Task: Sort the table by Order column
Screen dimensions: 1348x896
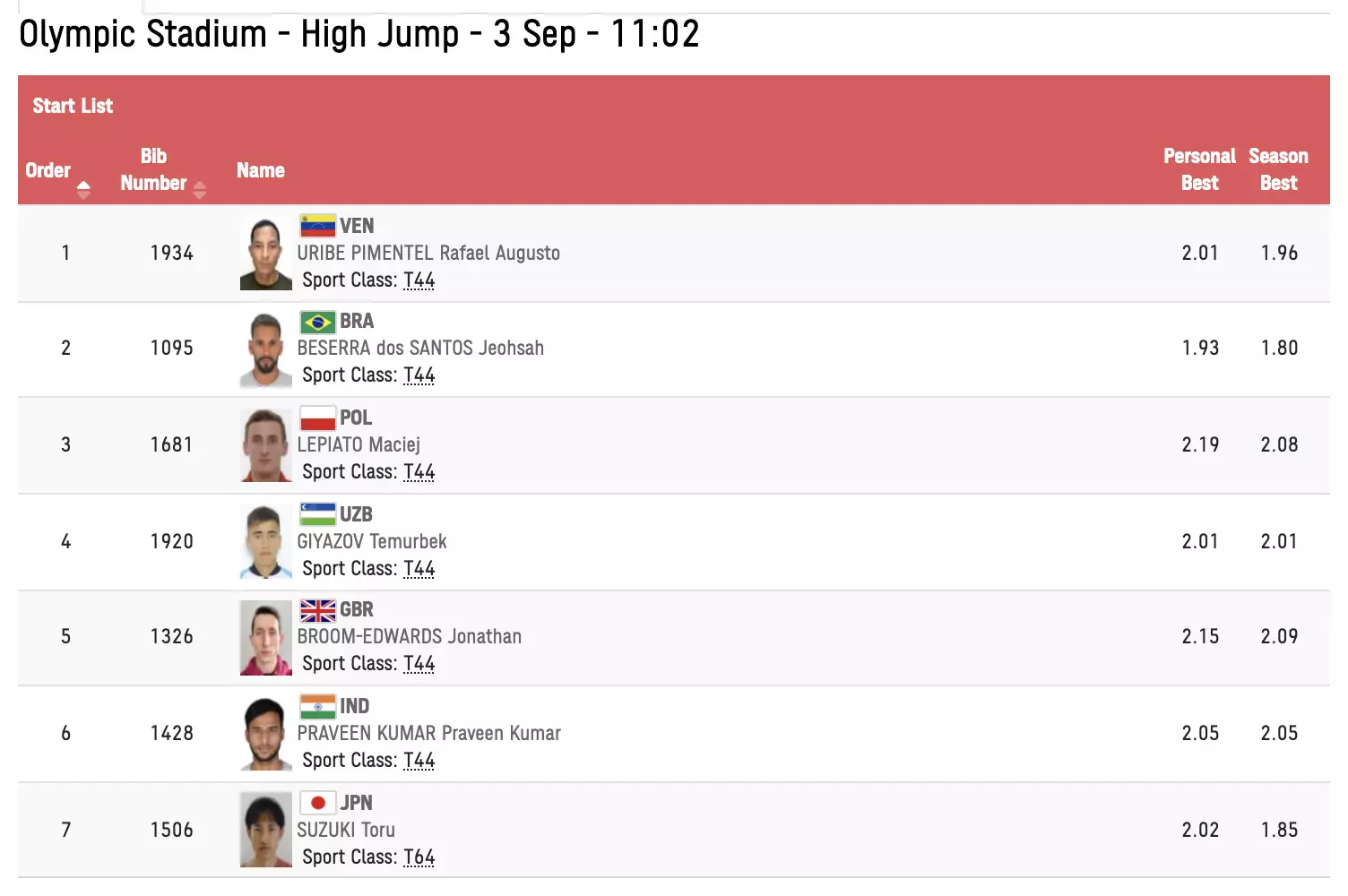Action: point(83,188)
